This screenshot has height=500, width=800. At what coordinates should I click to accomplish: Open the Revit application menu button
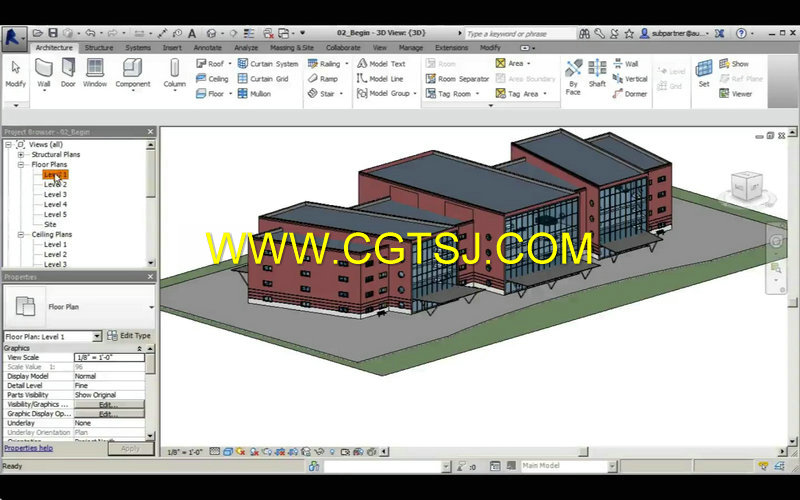coord(14,39)
